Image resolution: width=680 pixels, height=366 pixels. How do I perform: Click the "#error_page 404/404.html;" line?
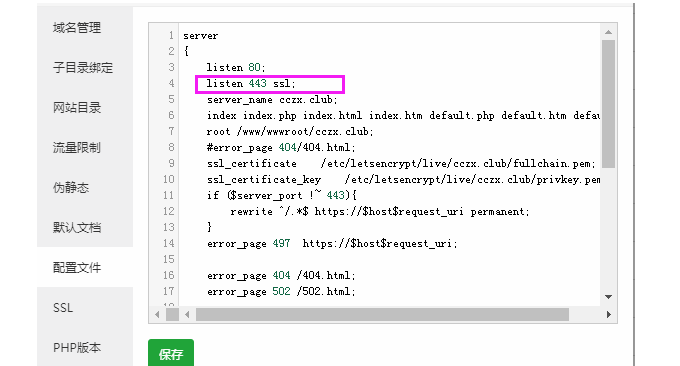click(x=281, y=147)
